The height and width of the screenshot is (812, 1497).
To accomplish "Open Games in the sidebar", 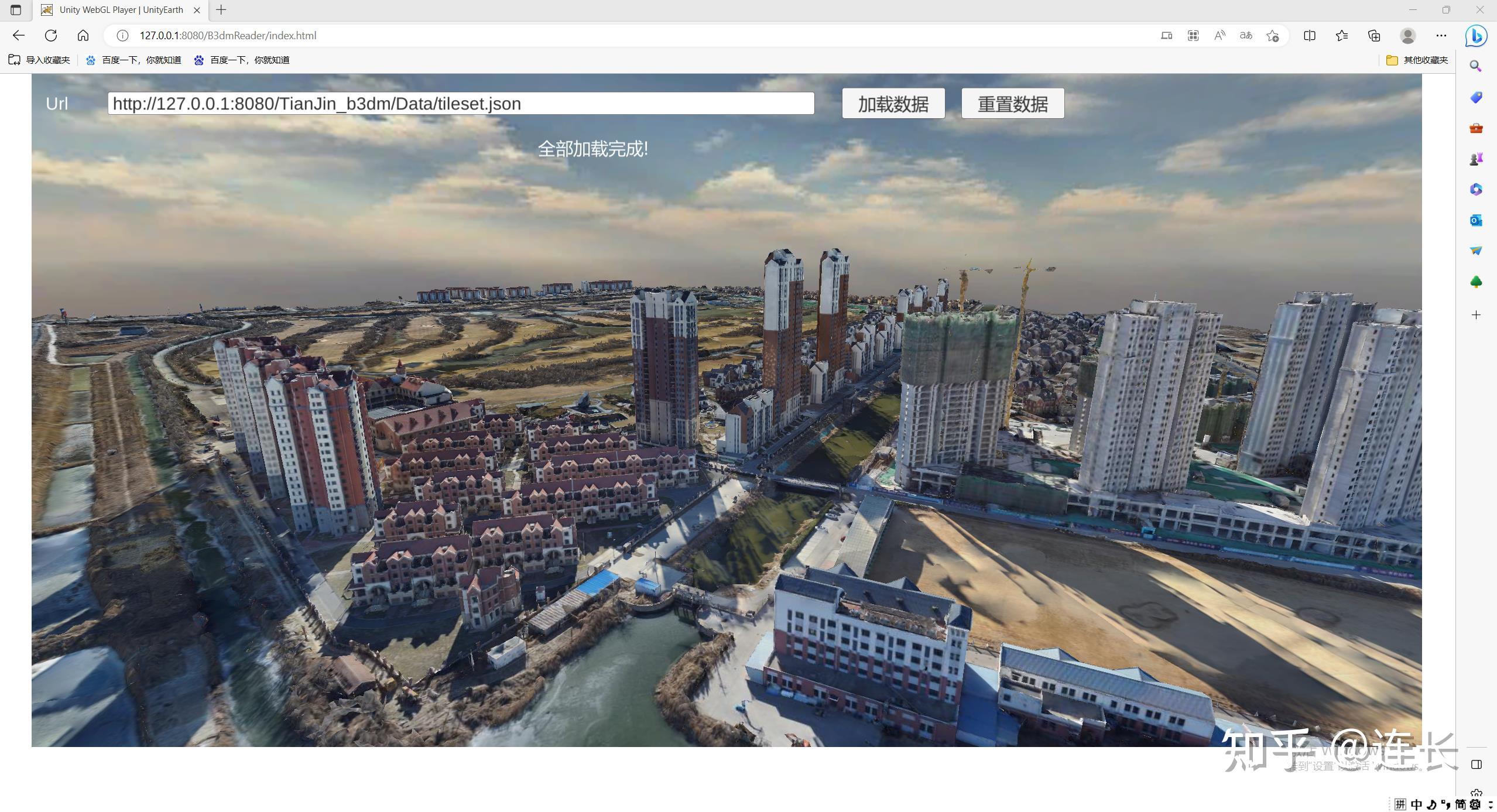I will tap(1476, 157).
